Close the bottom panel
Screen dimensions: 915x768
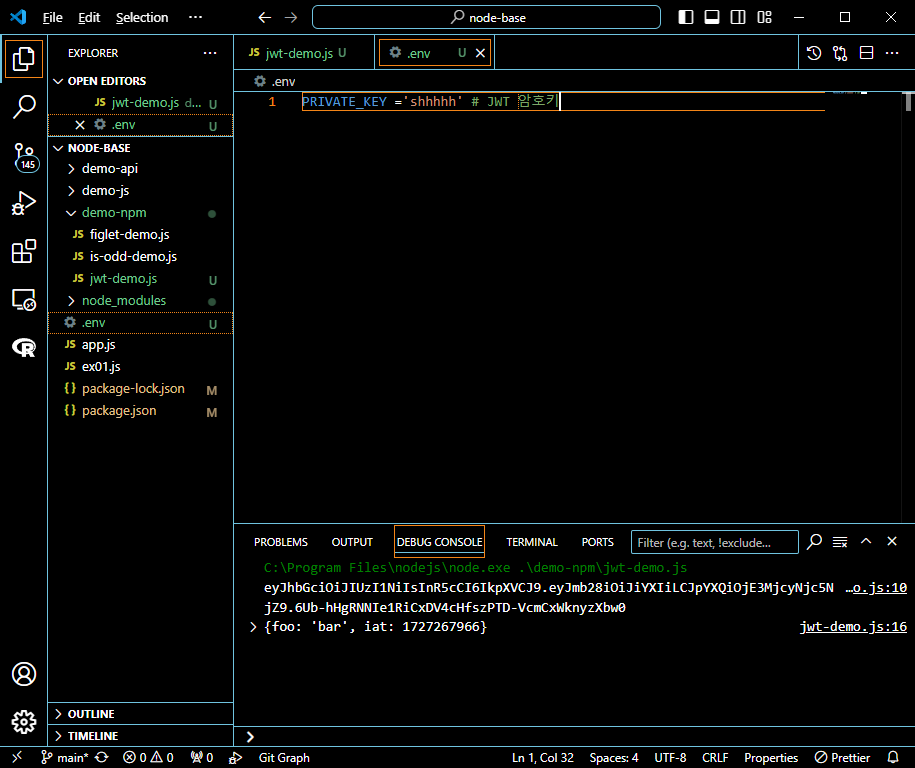892,542
